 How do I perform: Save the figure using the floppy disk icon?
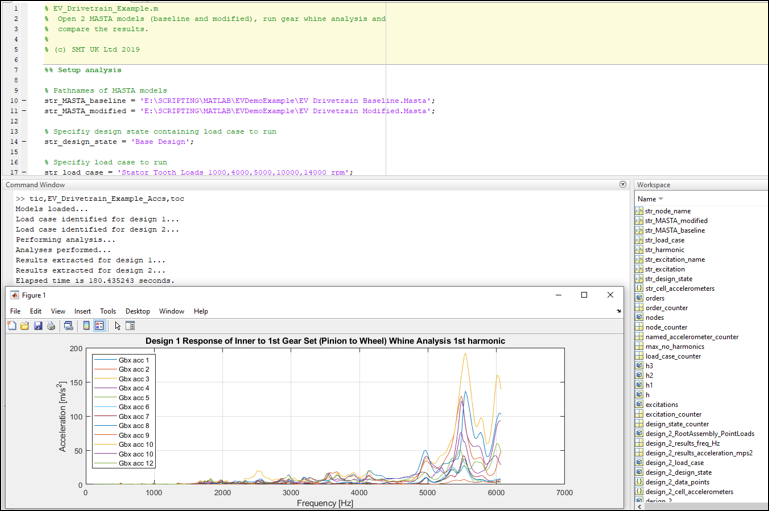38,326
